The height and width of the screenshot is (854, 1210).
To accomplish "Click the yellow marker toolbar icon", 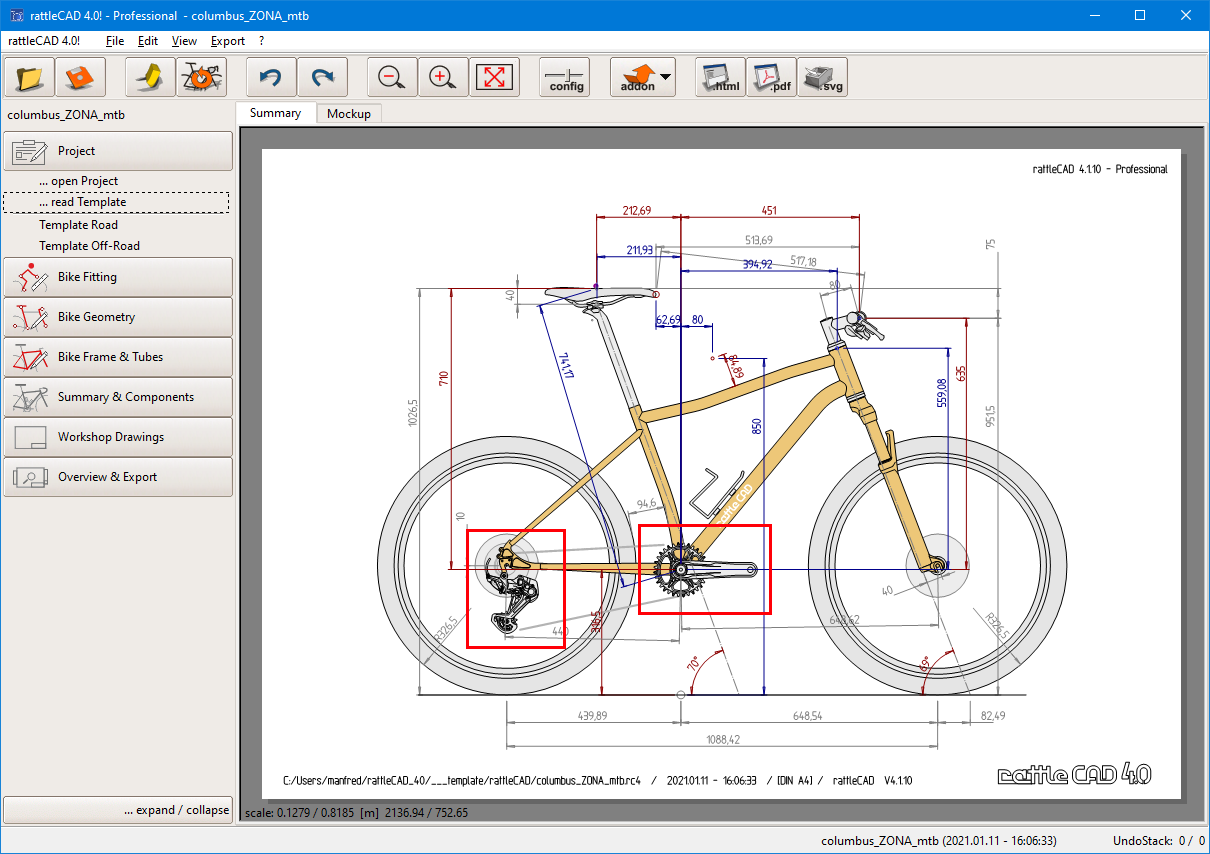I will 151,77.
